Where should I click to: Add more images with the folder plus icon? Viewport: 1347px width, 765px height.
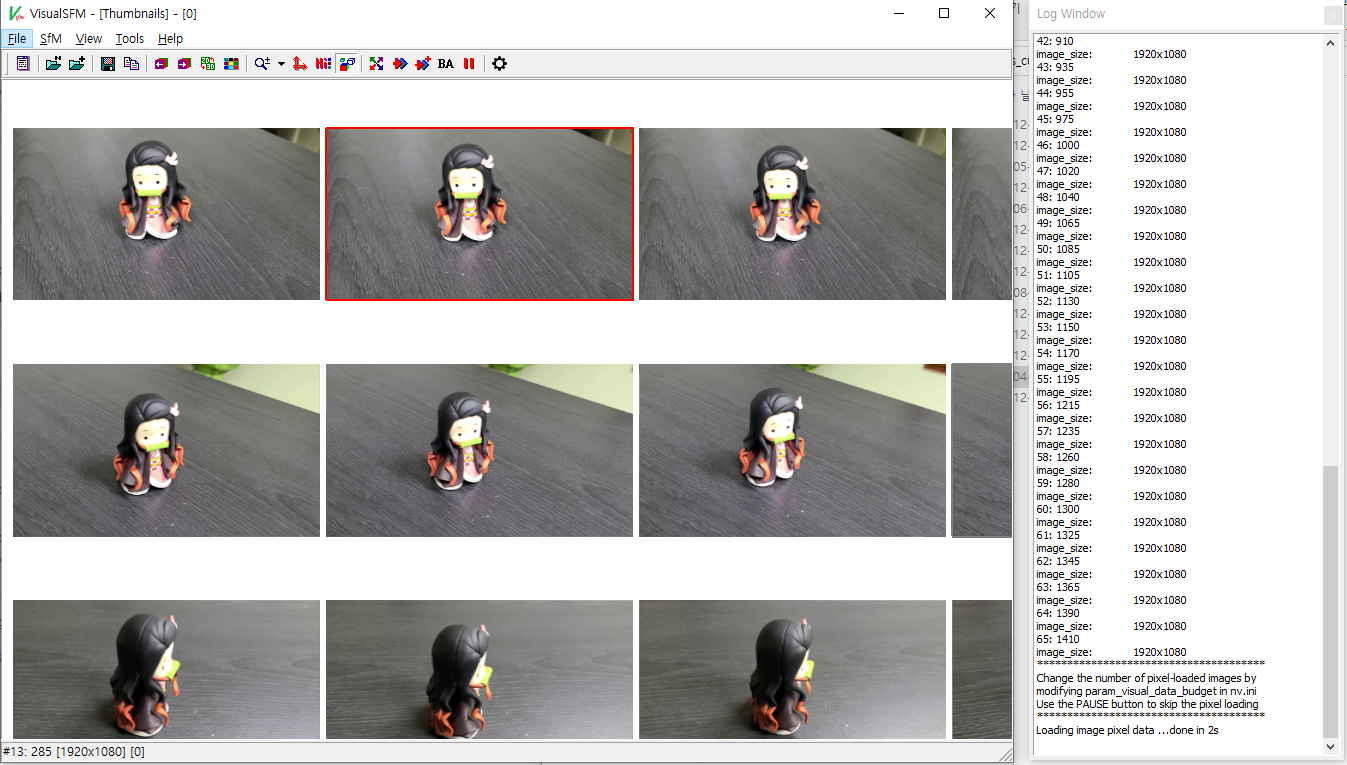pos(77,63)
